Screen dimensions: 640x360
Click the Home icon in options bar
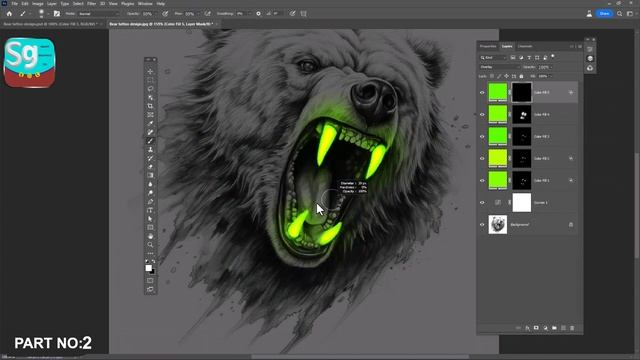tap(9, 13)
